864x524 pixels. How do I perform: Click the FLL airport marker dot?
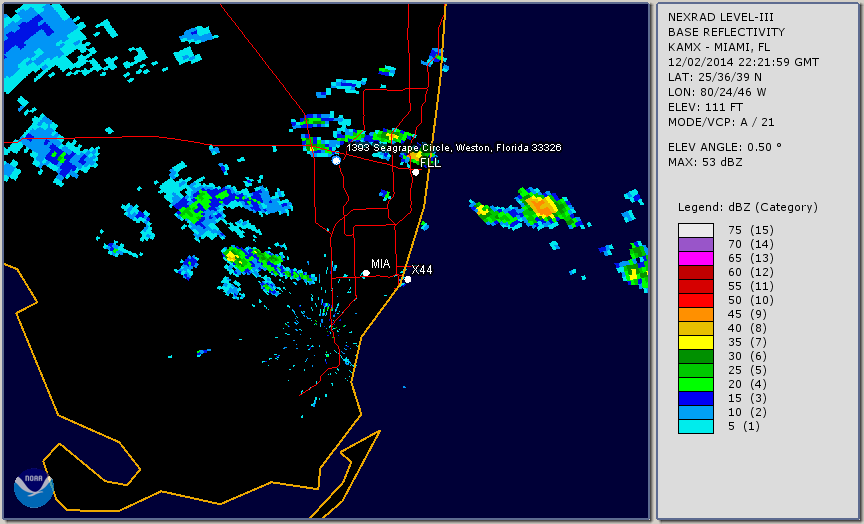[x=415, y=172]
